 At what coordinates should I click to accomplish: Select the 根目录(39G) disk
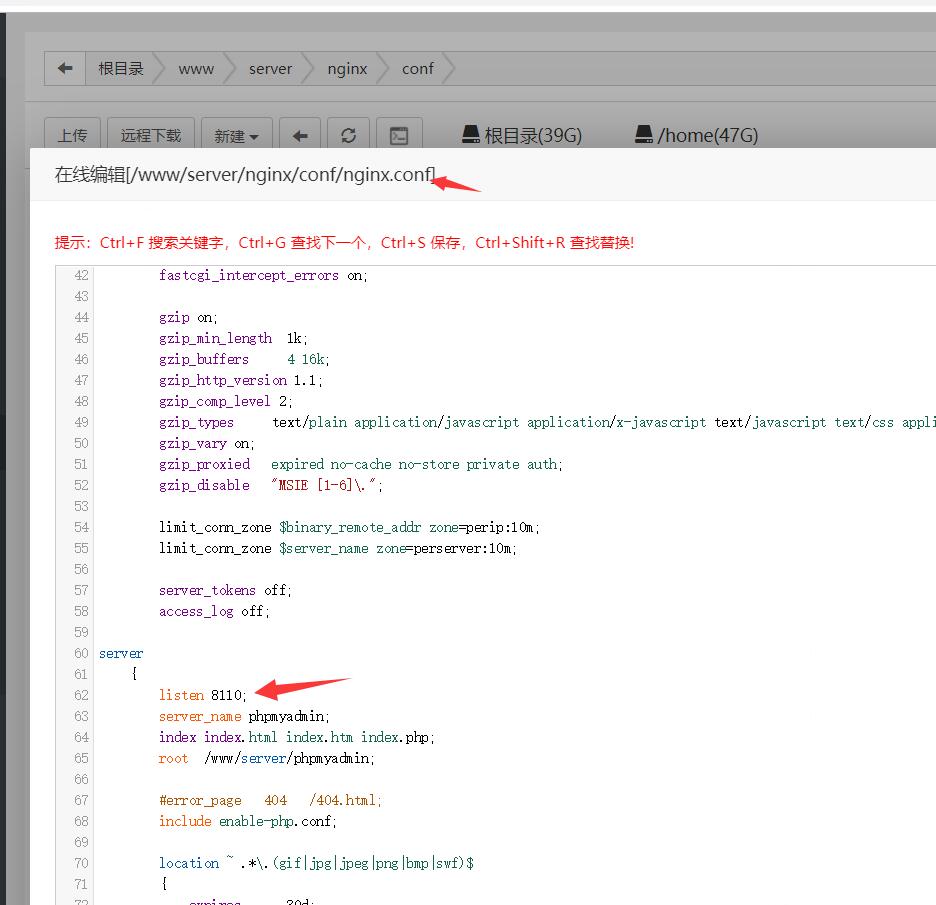522,135
